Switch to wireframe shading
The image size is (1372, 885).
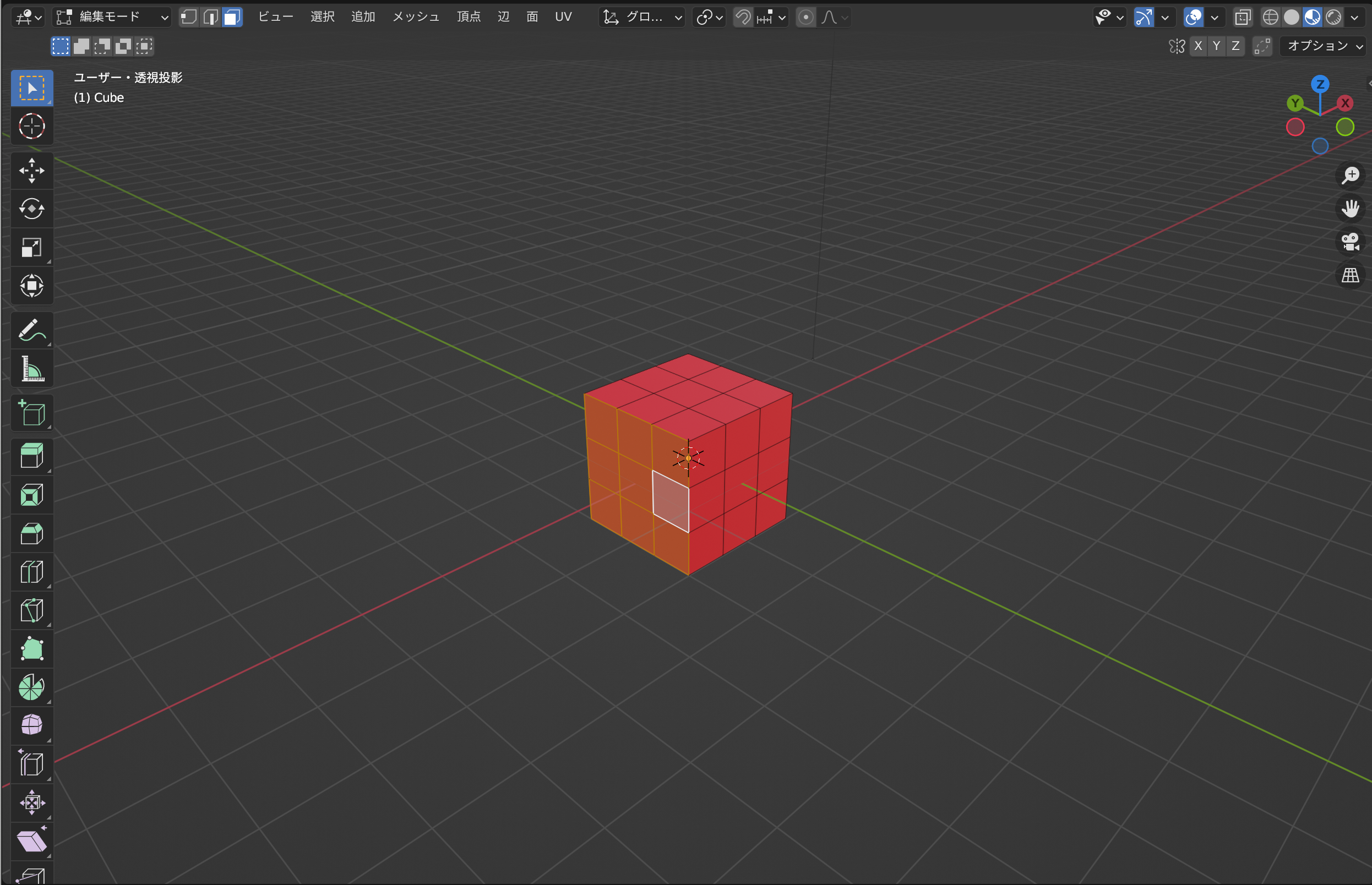1270,17
